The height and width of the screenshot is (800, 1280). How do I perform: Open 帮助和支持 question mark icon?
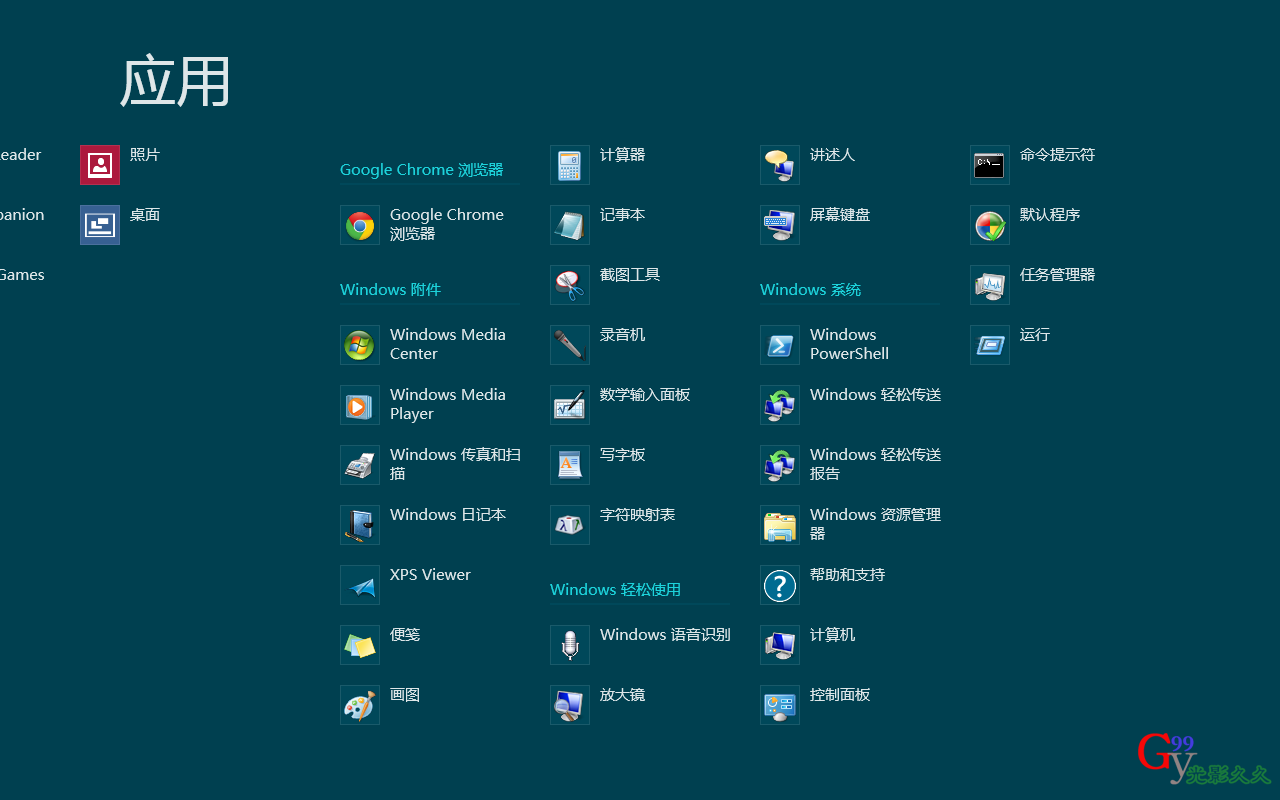click(x=780, y=585)
